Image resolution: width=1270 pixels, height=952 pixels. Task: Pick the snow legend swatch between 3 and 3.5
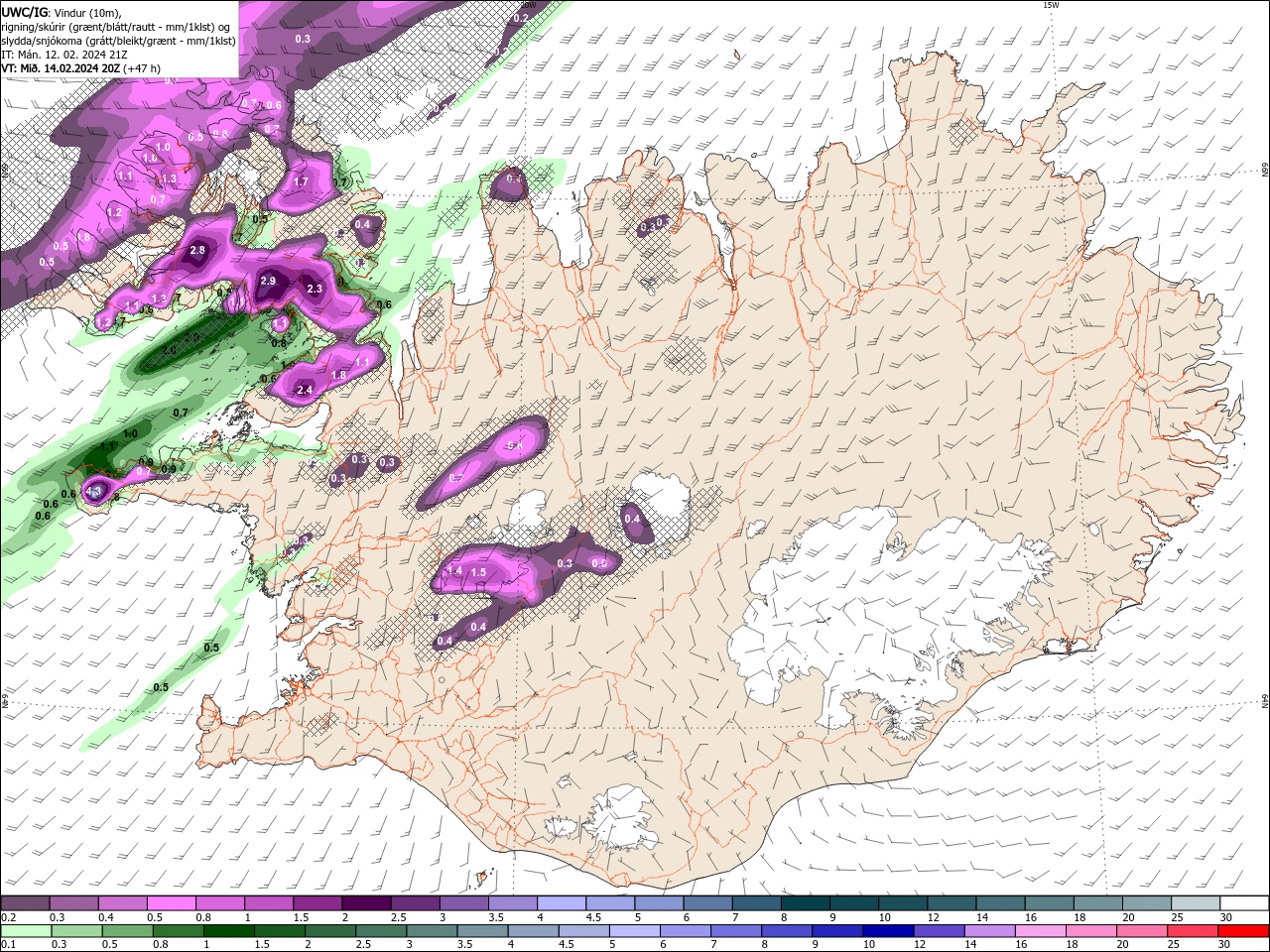(463, 903)
